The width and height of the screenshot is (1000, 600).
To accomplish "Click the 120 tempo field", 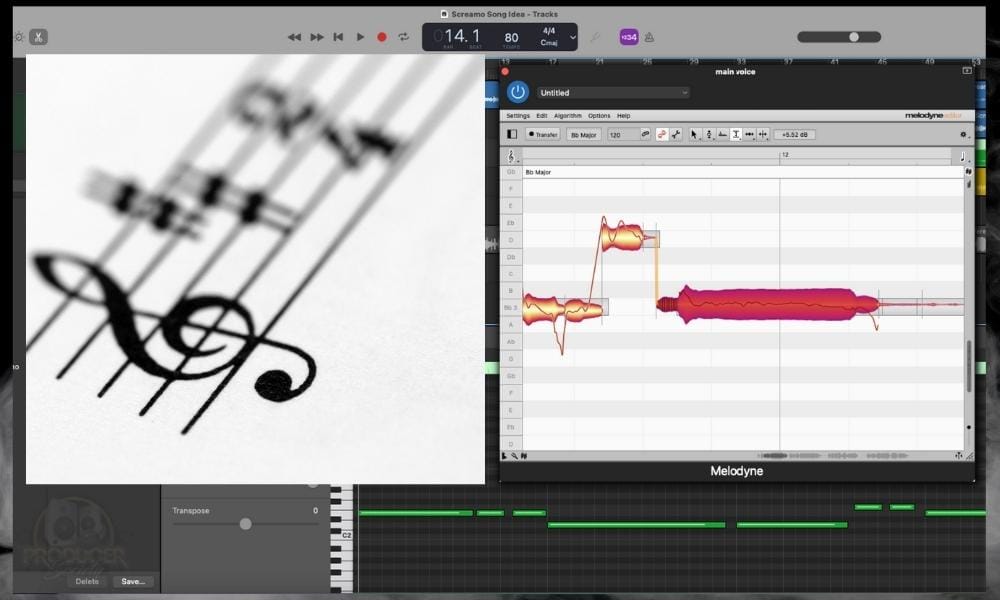I will [622, 135].
